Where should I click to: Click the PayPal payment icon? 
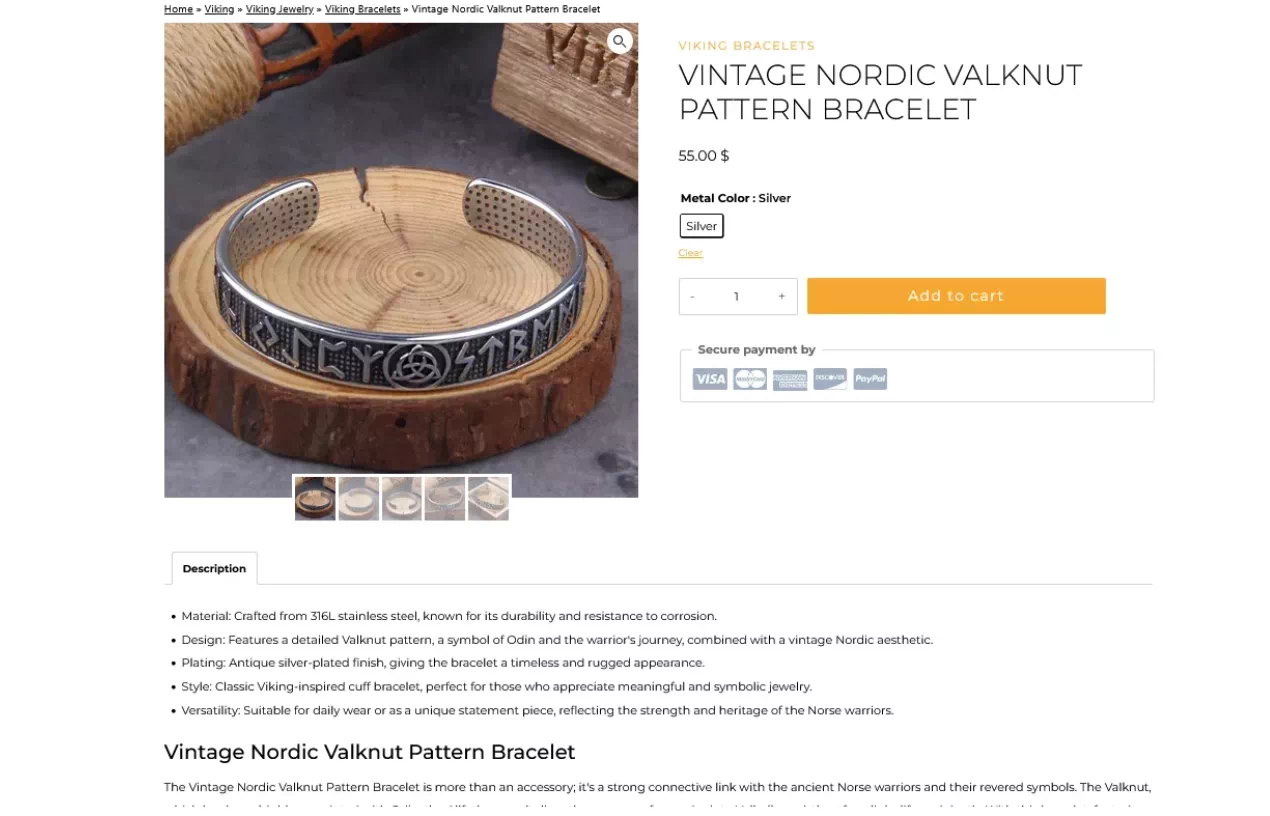(870, 378)
